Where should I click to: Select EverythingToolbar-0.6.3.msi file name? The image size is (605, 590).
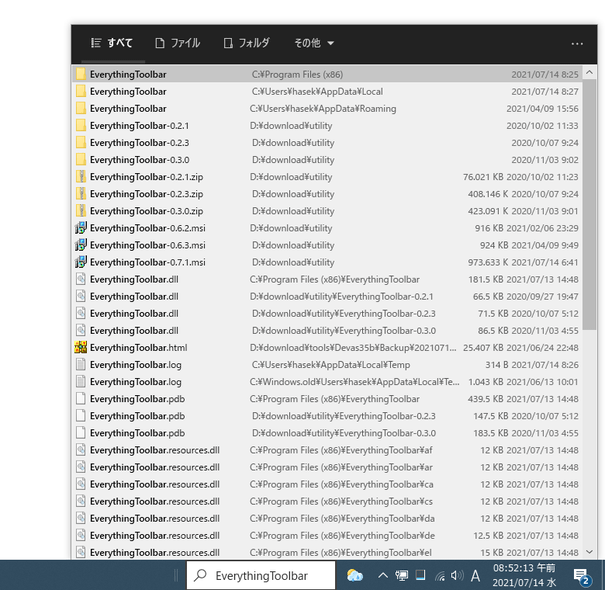pyautogui.click(x=147, y=245)
